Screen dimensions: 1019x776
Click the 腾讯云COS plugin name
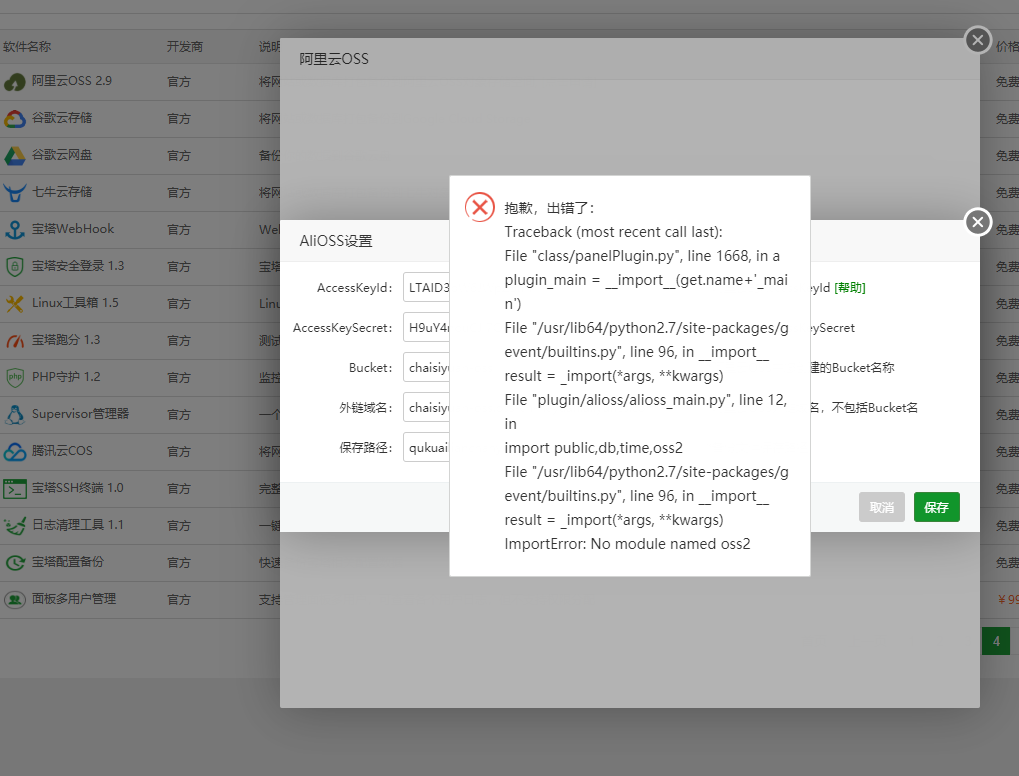click(62, 451)
